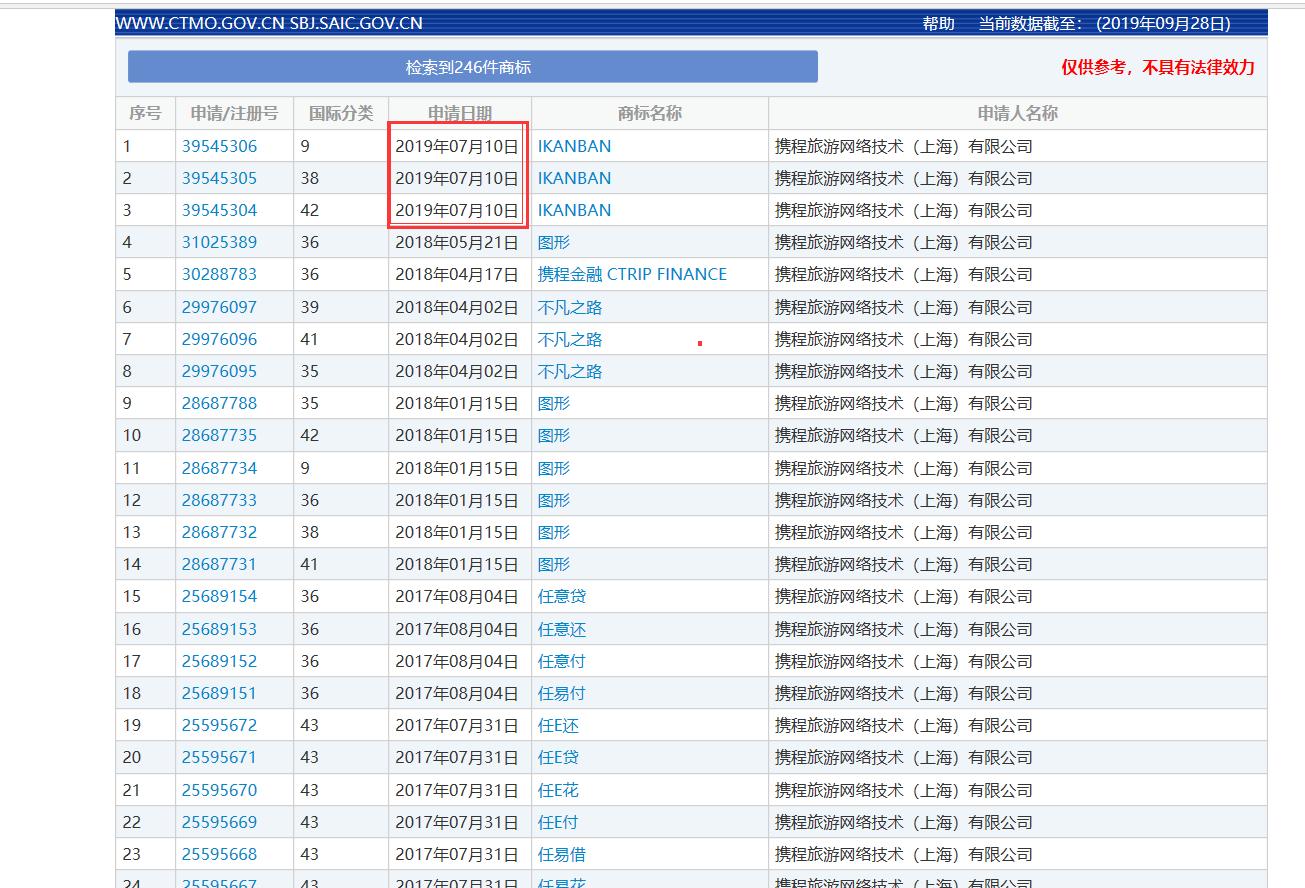Open the 任E花 trademark link
Image resolution: width=1305 pixels, height=888 pixels.
tap(558, 790)
